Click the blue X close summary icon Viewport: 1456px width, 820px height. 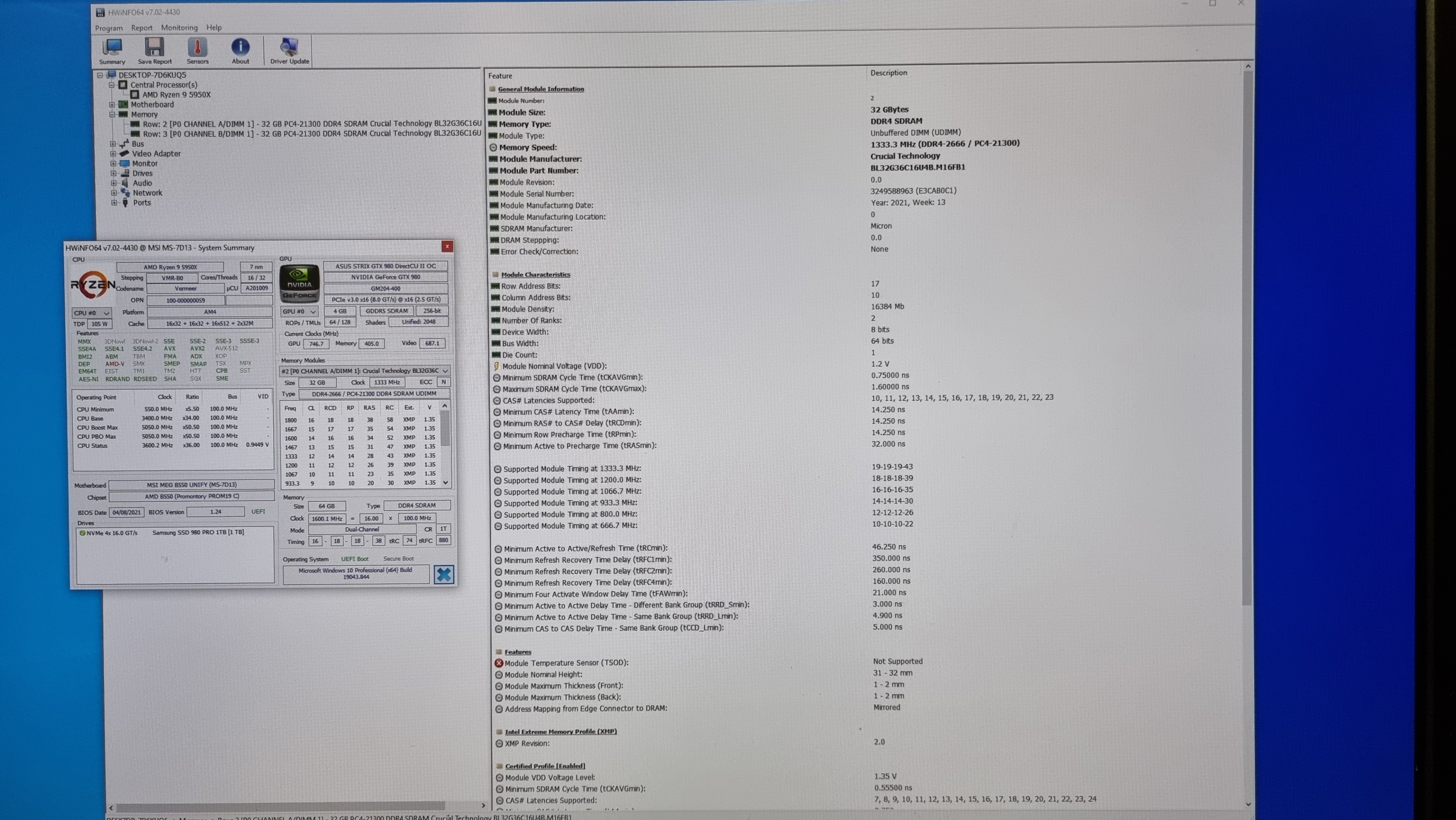coord(444,575)
